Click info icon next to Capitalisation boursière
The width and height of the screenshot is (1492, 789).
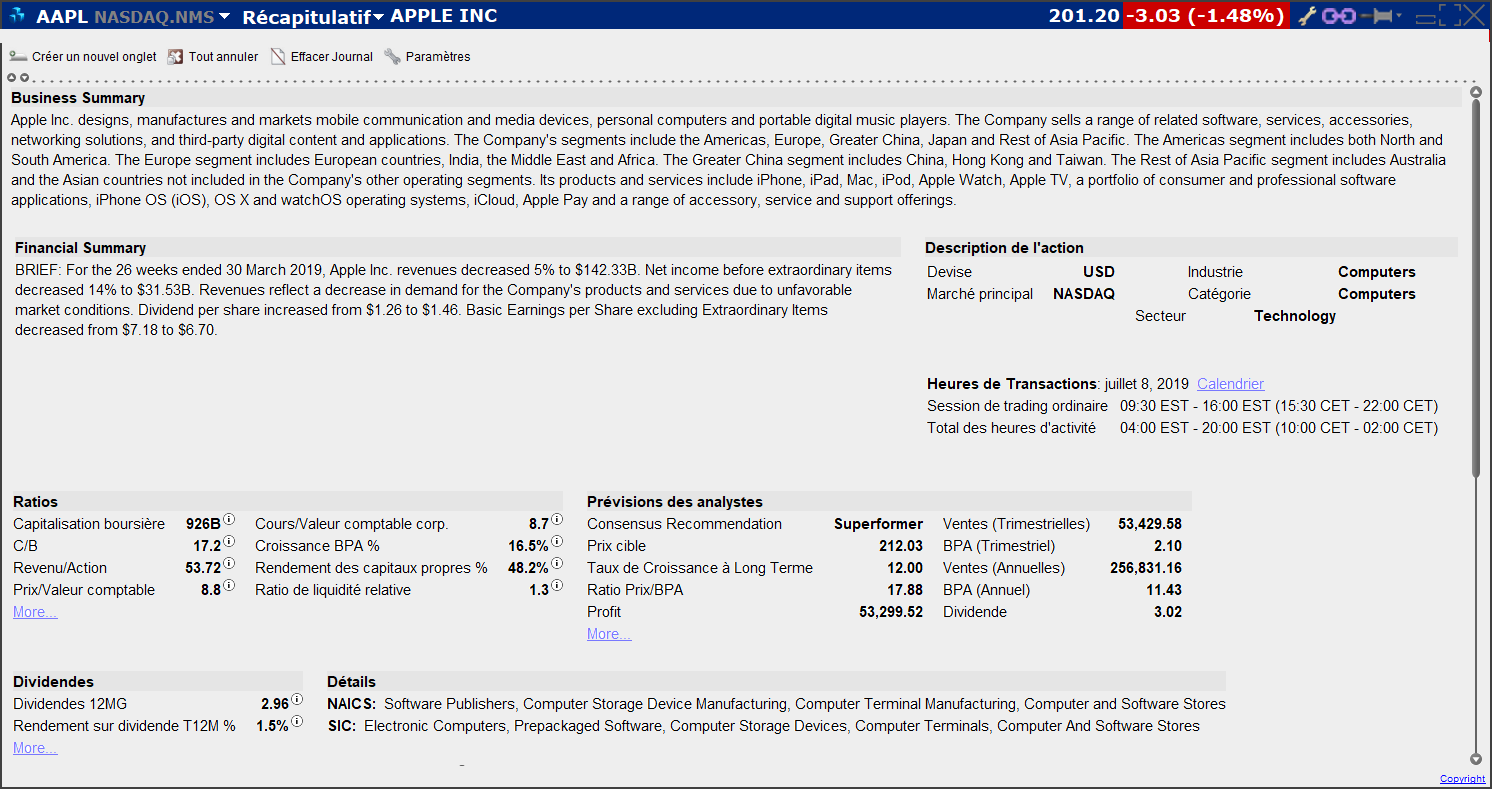click(x=229, y=519)
